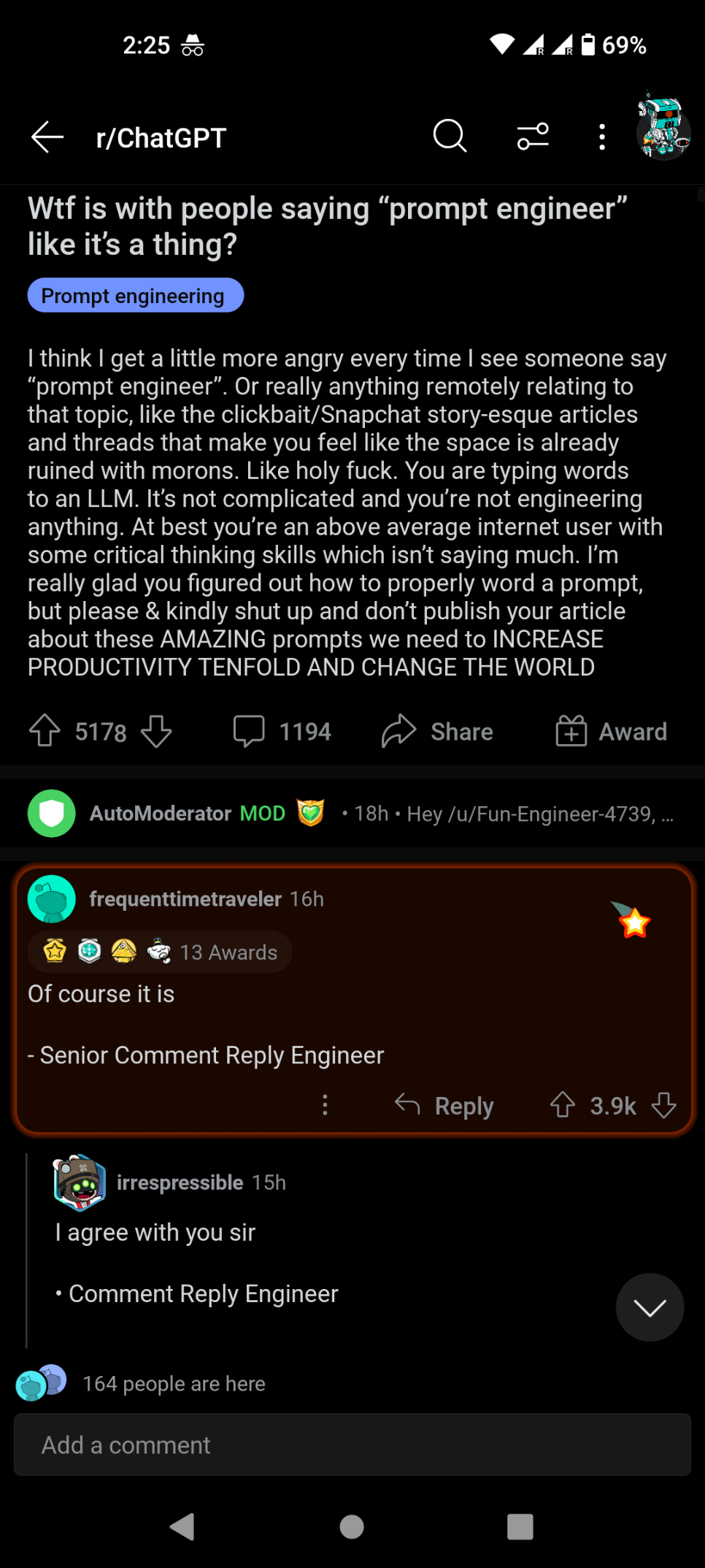The height and width of the screenshot is (1568, 705).
Task: Upvote the post with 5178 votes
Action: (x=45, y=731)
